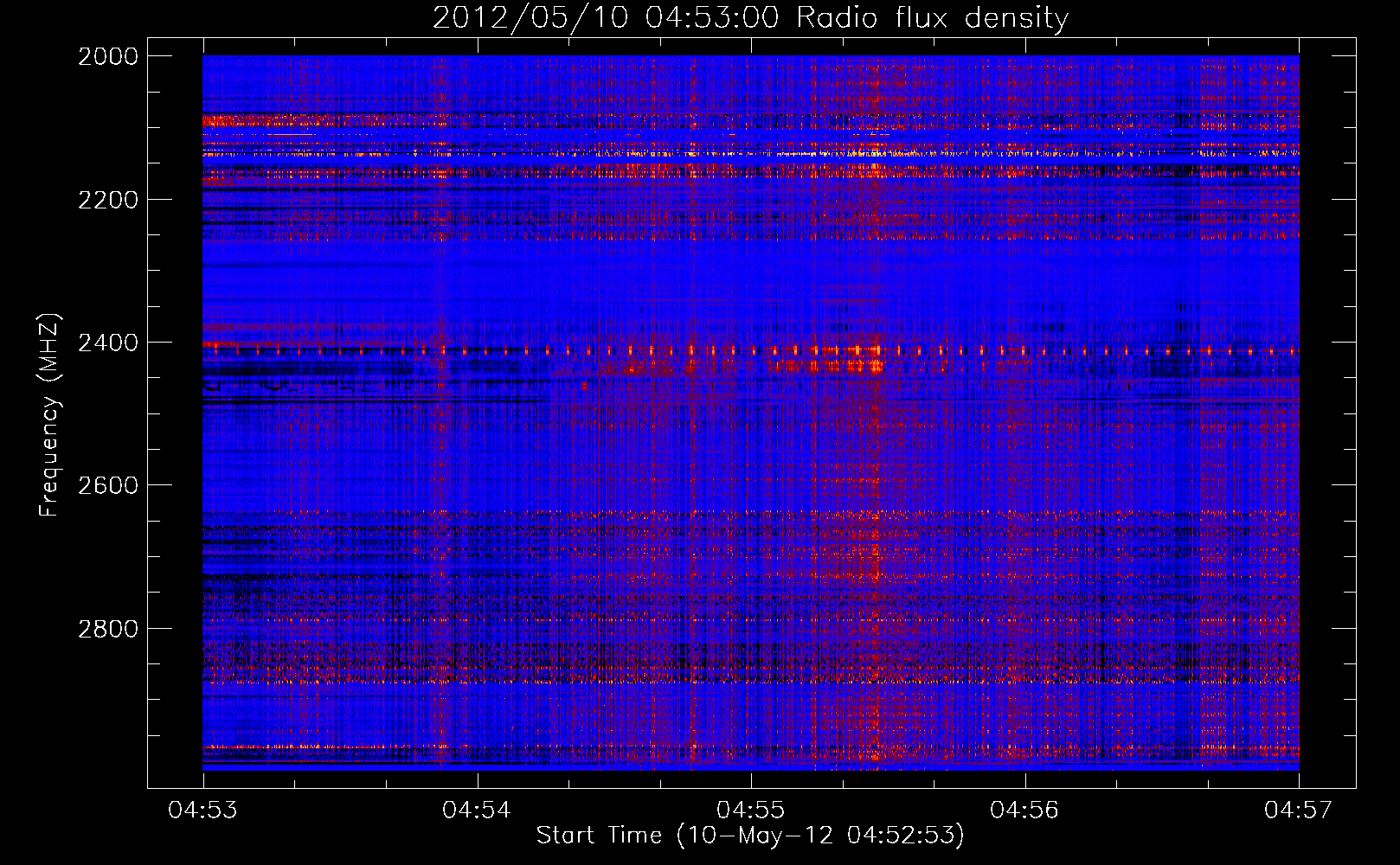The height and width of the screenshot is (865, 1400).
Task: Click the 2800 frequency axis label
Action: pyautogui.click(x=108, y=628)
